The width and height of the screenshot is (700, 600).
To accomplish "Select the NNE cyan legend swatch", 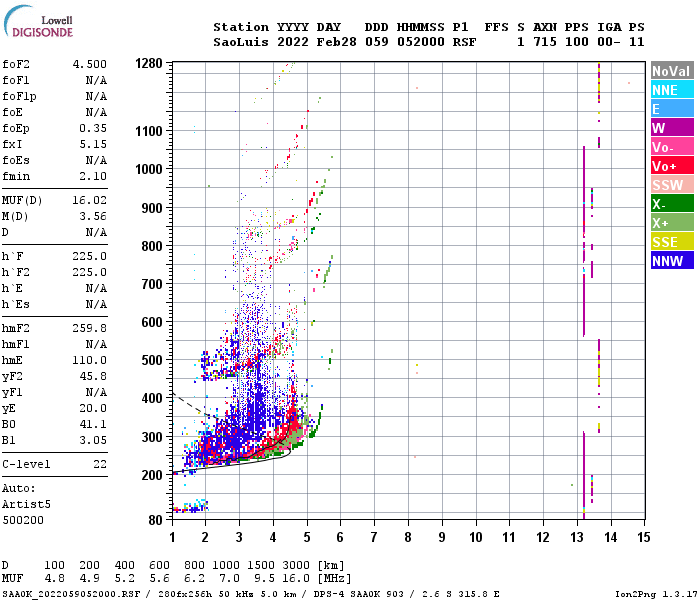I will 672,90.
